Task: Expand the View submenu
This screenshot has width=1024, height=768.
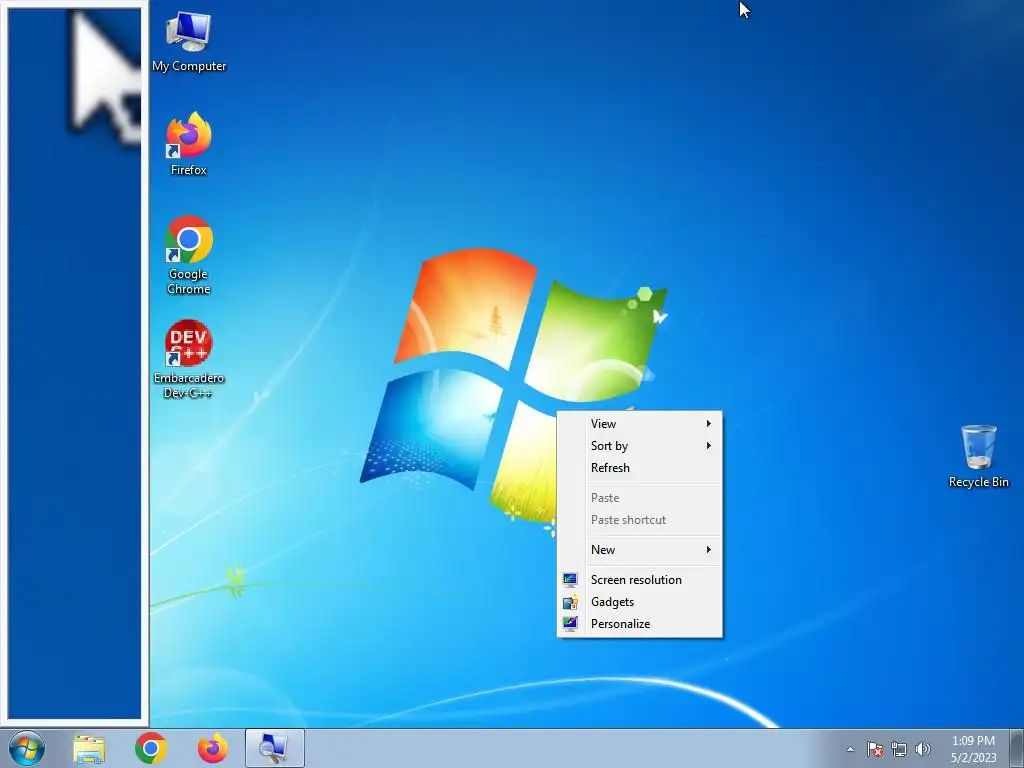Action: (639, 424)
